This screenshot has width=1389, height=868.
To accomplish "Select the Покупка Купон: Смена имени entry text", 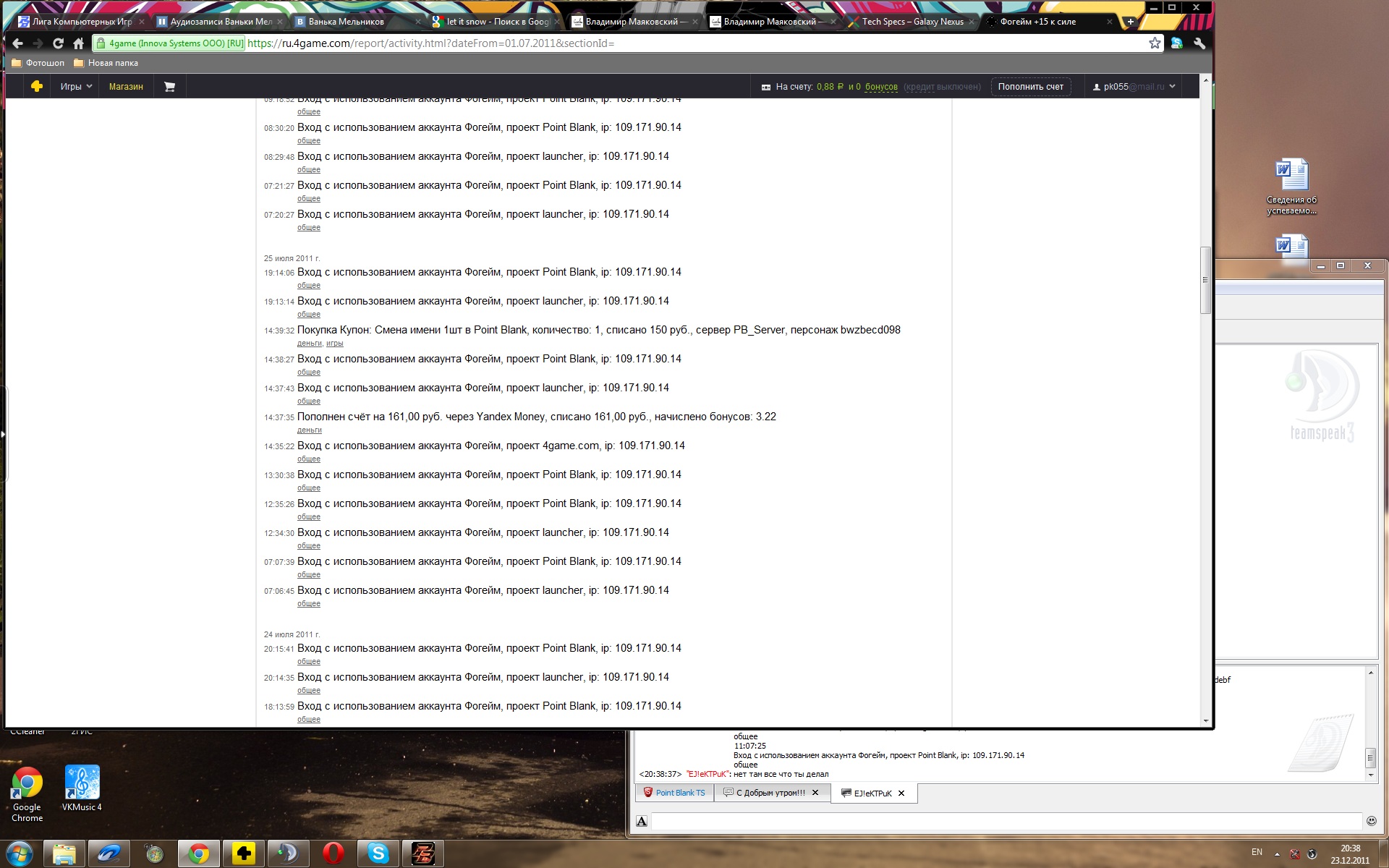I will pos(598,330).
